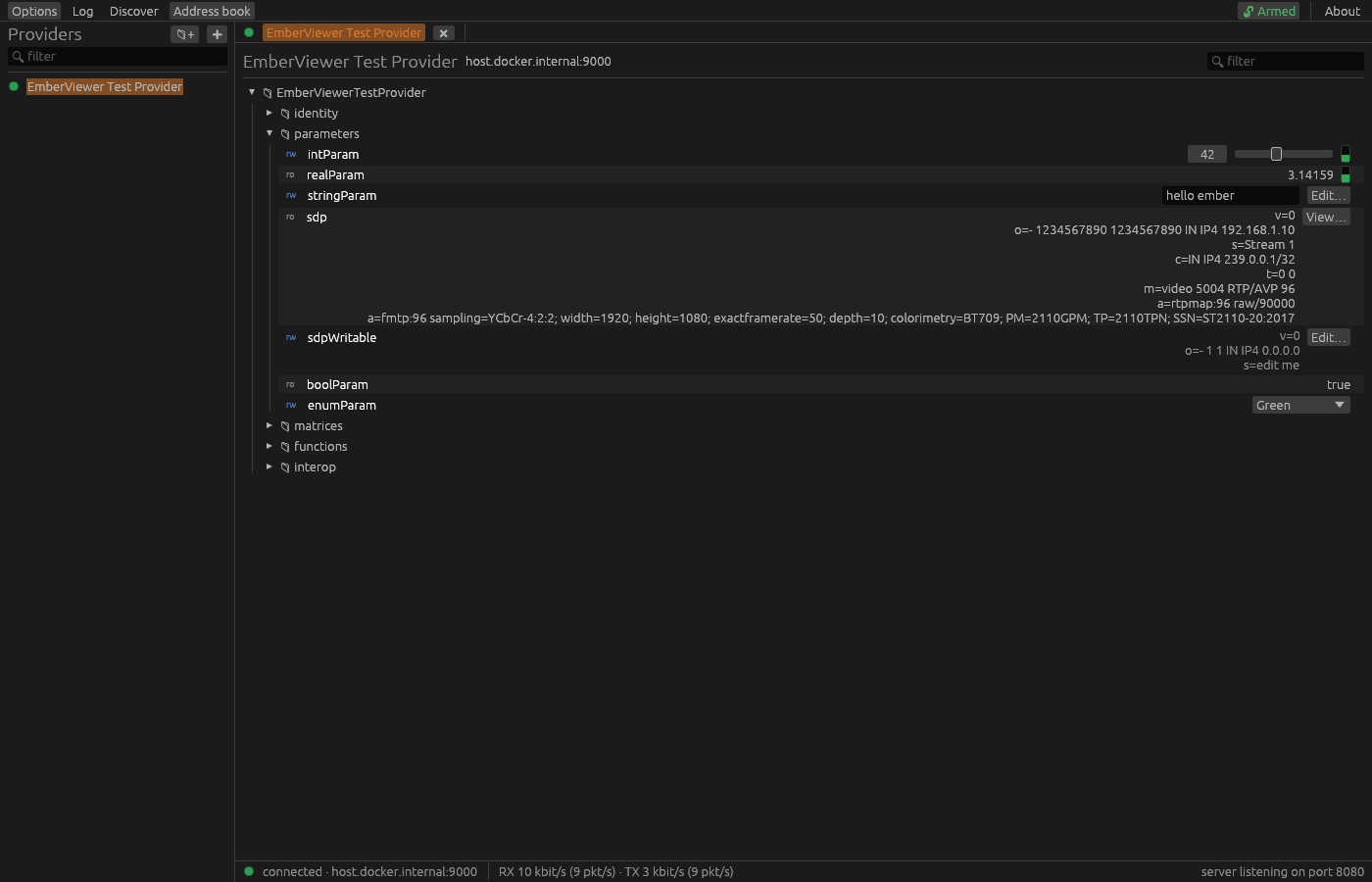Click Edit… button for stringParam
Screen dimensions: 1372x882
pos(1328,196)
